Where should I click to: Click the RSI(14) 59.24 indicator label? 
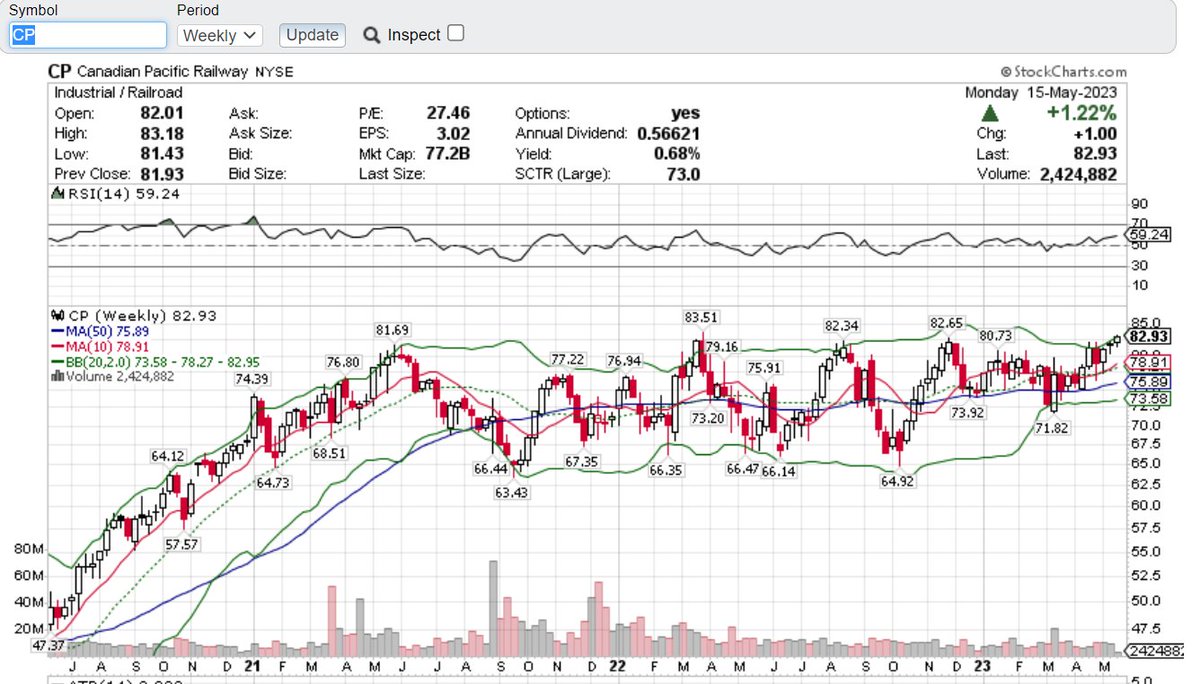coord(115,194)
